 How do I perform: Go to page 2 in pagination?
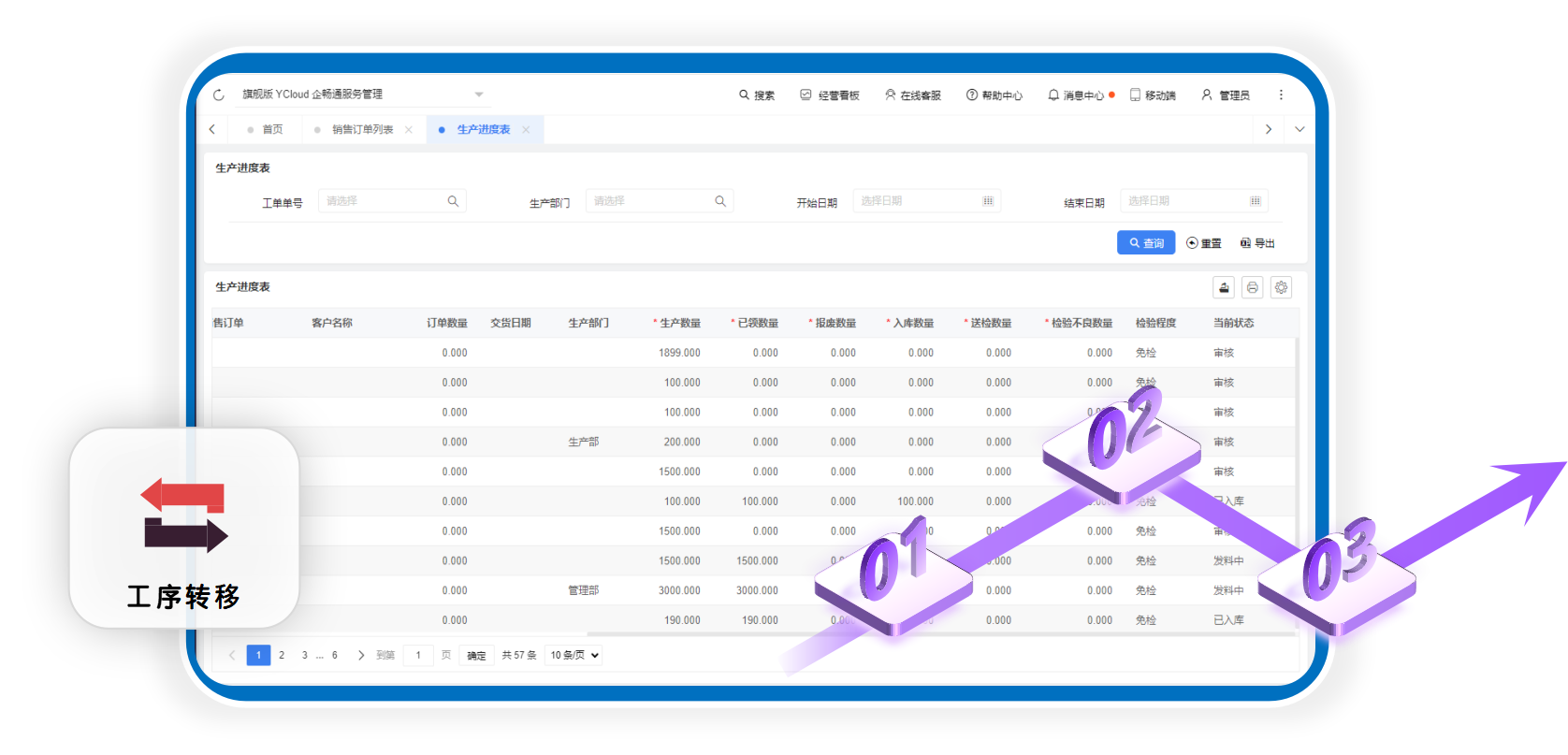click(x=282, y=655)
